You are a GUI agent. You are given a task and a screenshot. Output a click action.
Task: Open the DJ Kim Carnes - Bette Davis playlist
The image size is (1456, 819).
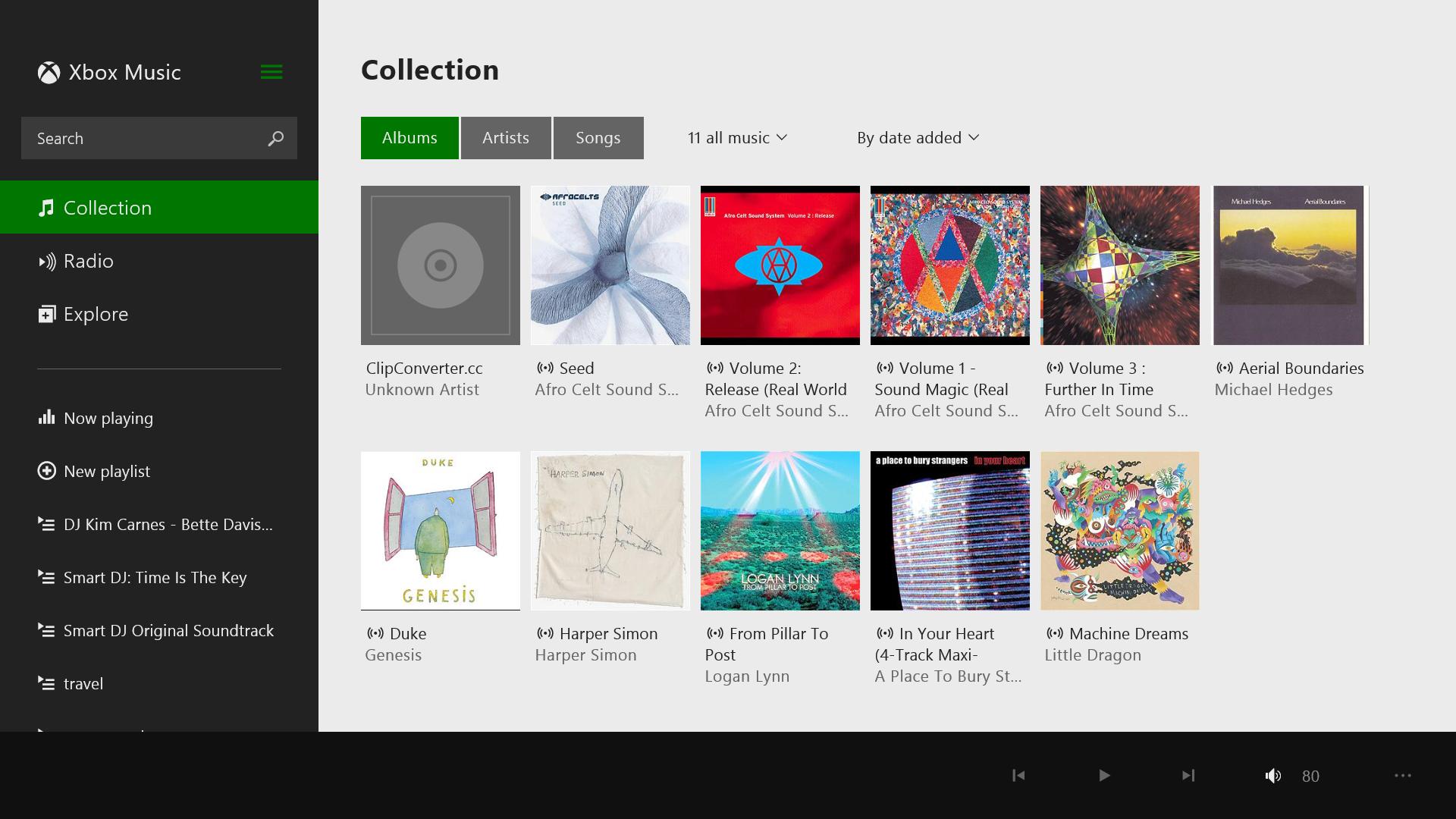(x=159, y=524)
